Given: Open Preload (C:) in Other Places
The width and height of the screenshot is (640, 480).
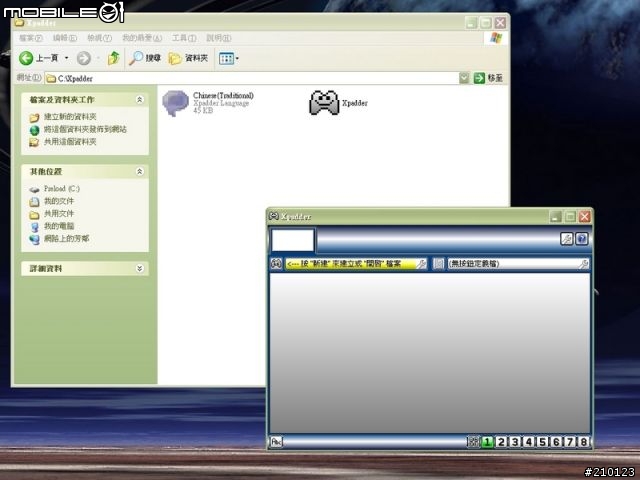Looking at the screenshot, I should pos(62,189).
